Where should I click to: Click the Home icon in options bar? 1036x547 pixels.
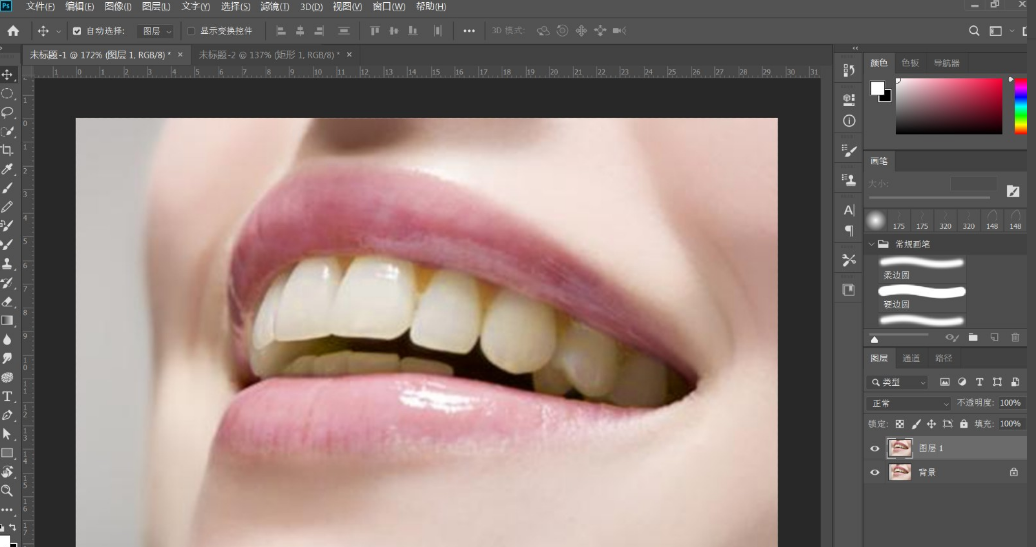click(x=13, y=31)
